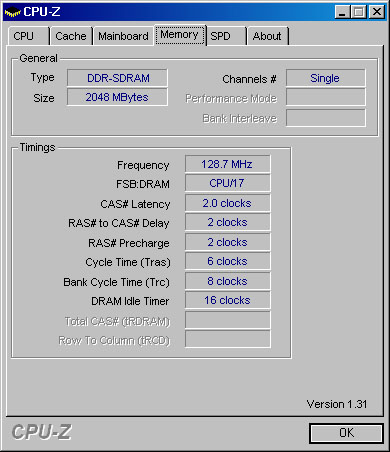Click the grayed Performance Mode label
The width and height of the screenshot is (390, 452).
(231, 99)
